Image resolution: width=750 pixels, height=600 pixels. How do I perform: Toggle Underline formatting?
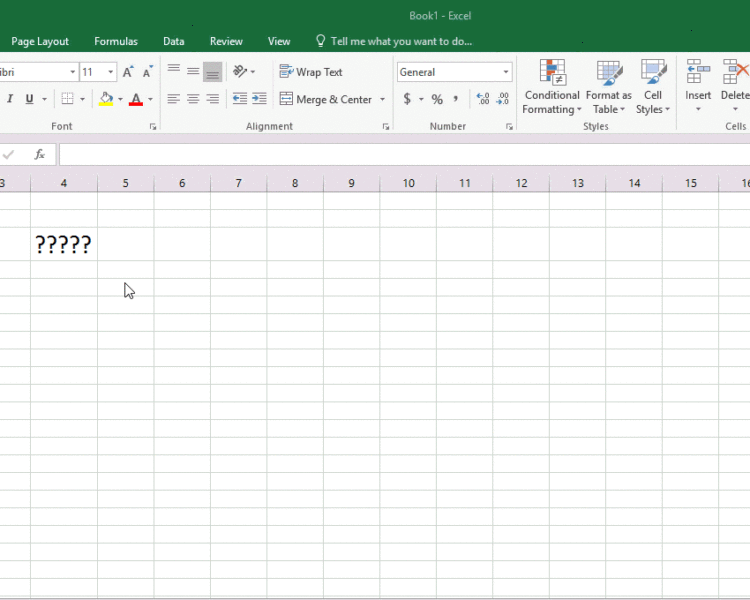coord(29,99)
